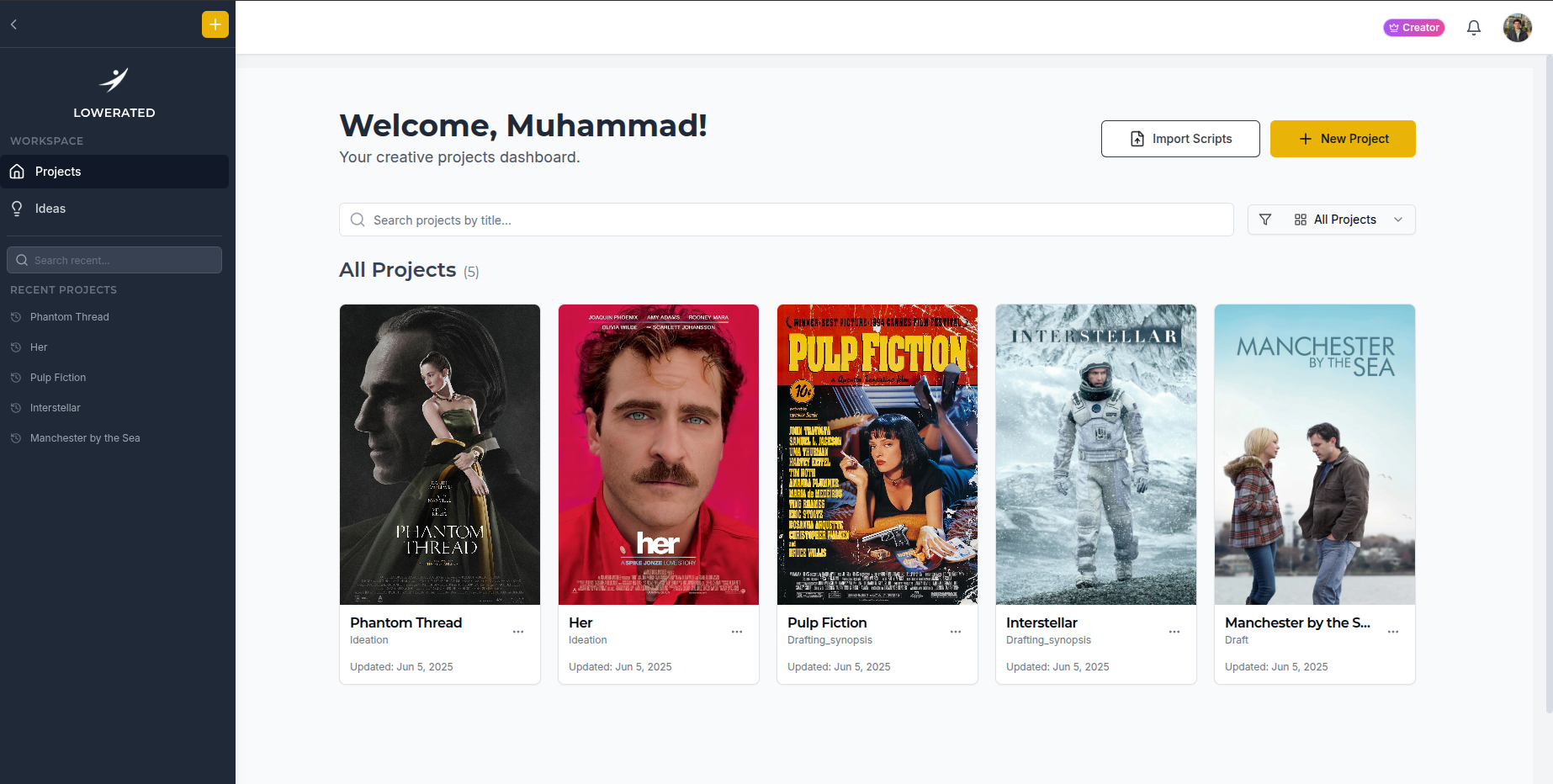The height and width of the screenshot is (784, 1553).
Task: Open more options for Manchester by the Sea card
Action: pyautogui.click(x=1393, y=632)
